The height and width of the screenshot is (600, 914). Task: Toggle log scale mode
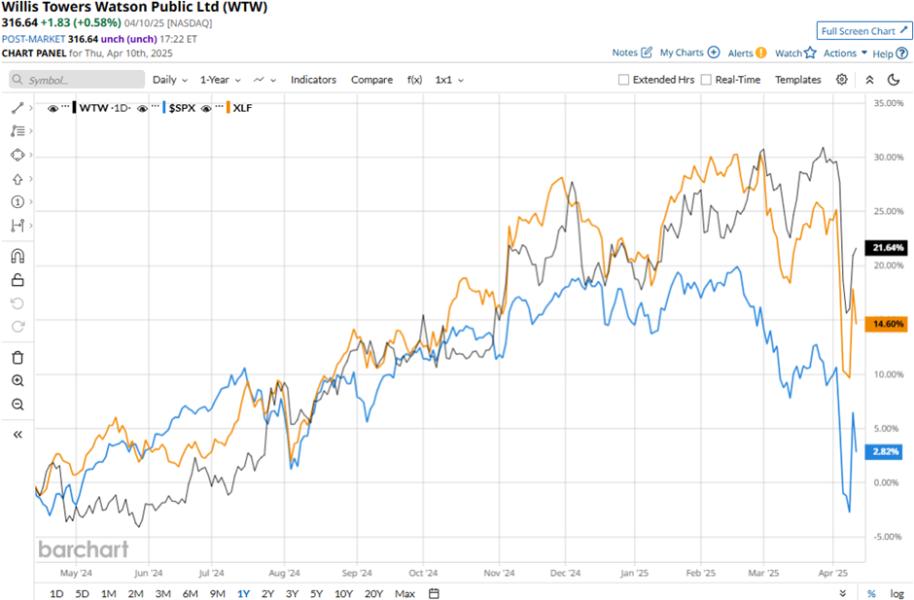897,594
